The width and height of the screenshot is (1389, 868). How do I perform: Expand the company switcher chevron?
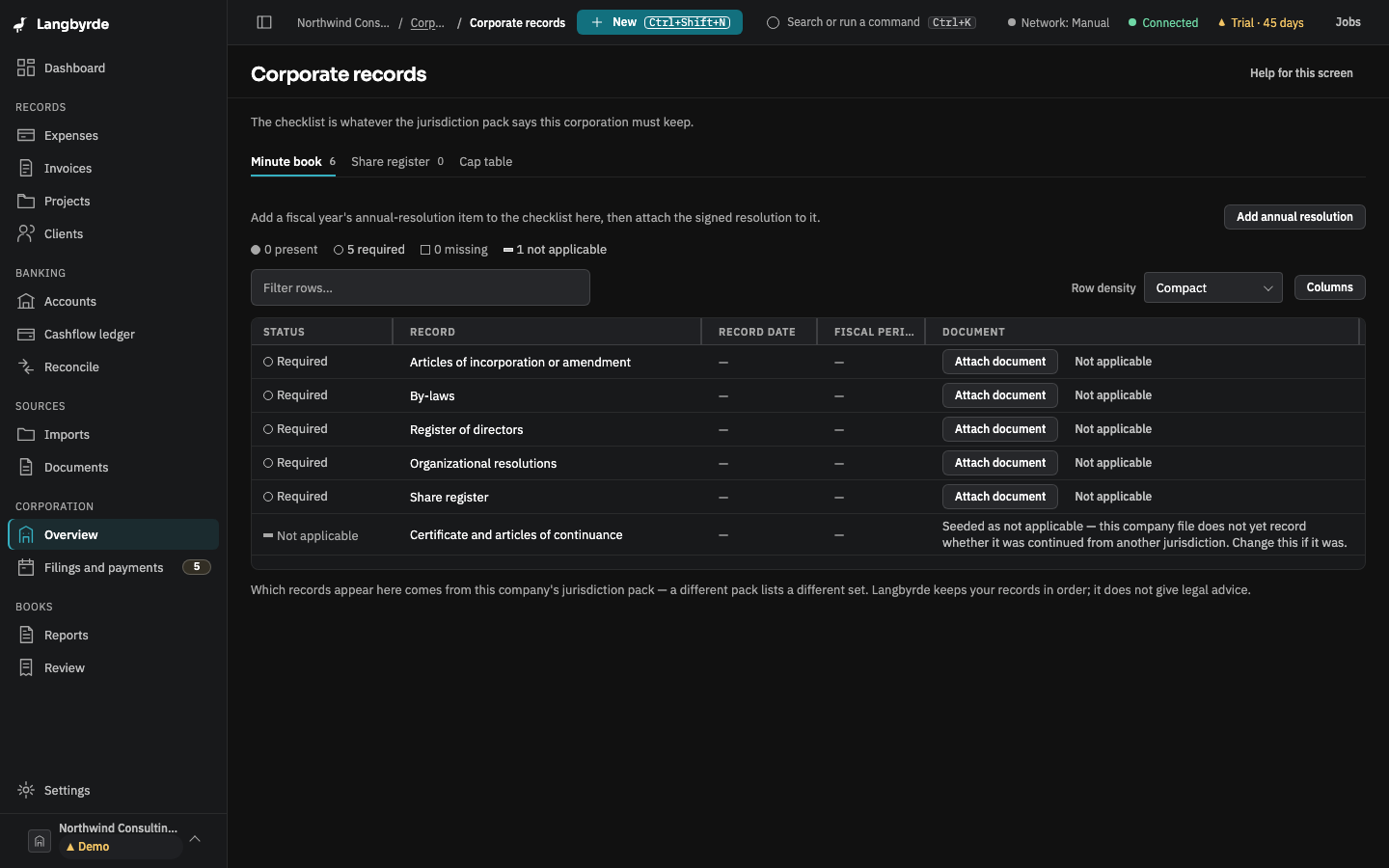(x=195, y=839)
